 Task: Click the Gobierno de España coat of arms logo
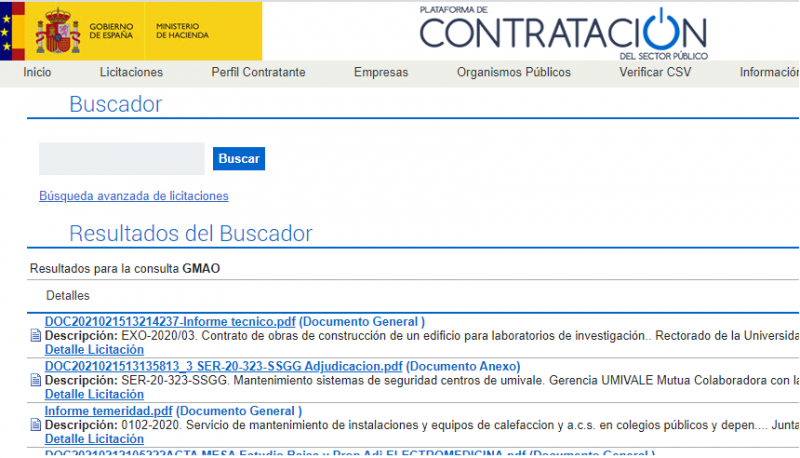(x=58, y=31)
